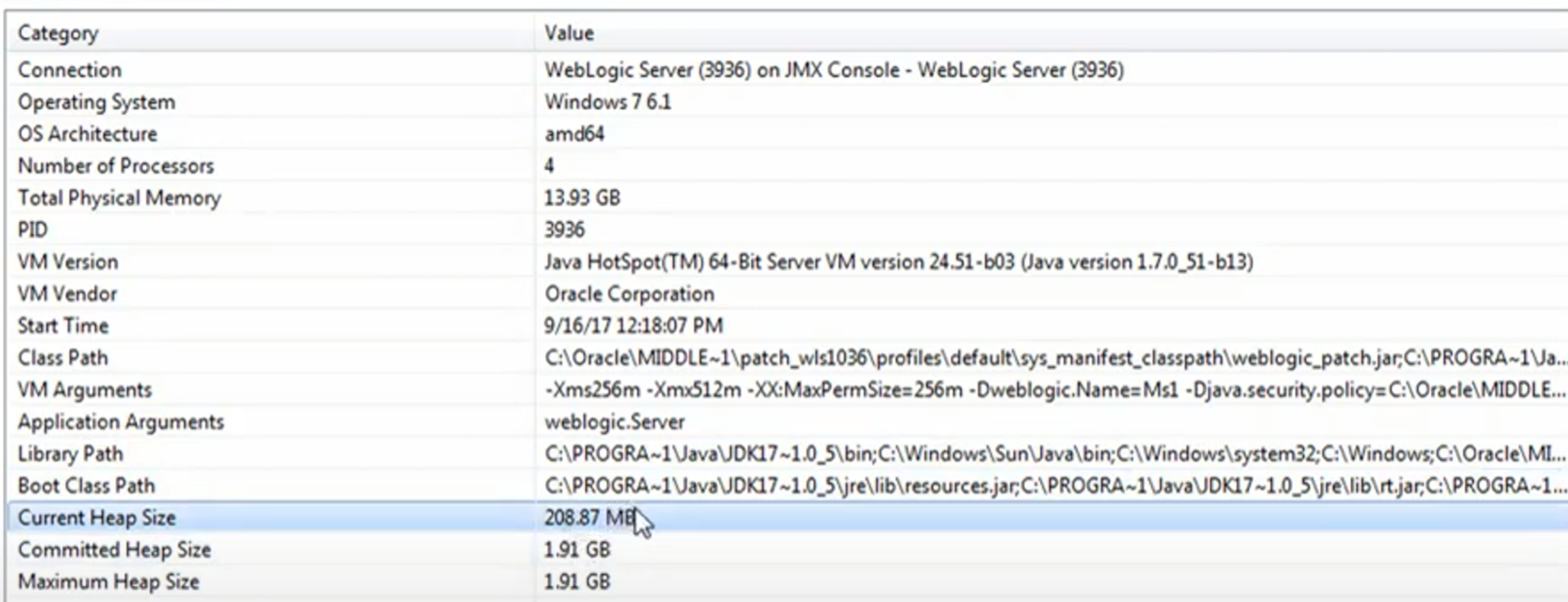The image size is (1568, 602).
Task: Select the Committed Heap Size row
Action: click(787, 550)
